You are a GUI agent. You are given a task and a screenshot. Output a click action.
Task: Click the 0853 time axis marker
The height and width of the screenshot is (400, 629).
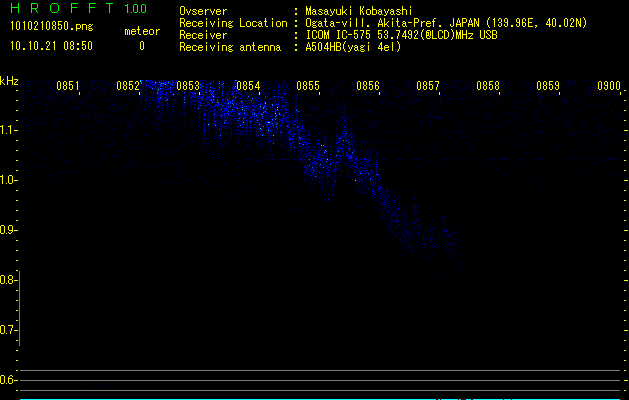tap(188, 86)
